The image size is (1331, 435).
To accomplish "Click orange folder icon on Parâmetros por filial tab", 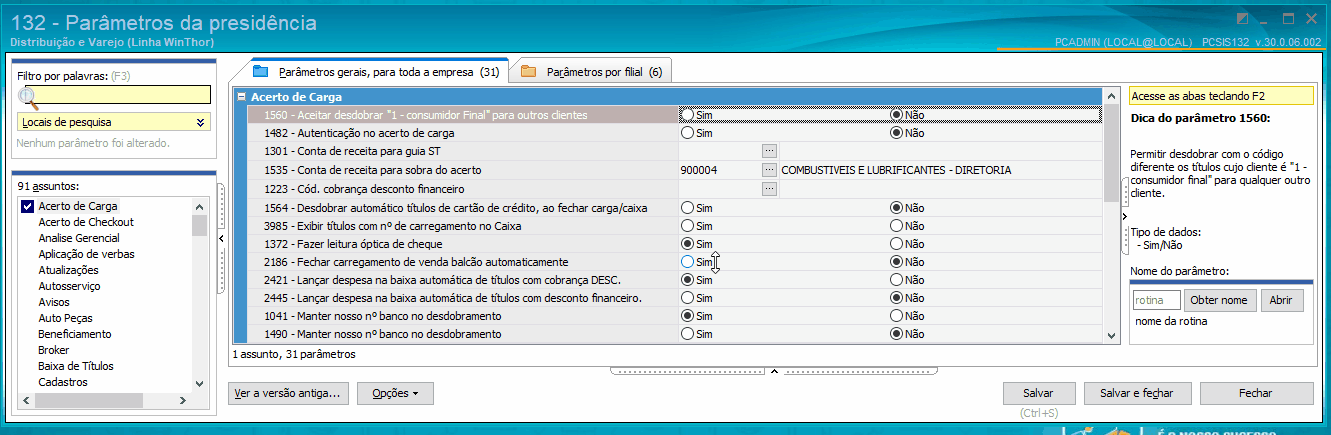I will point(528,72).
